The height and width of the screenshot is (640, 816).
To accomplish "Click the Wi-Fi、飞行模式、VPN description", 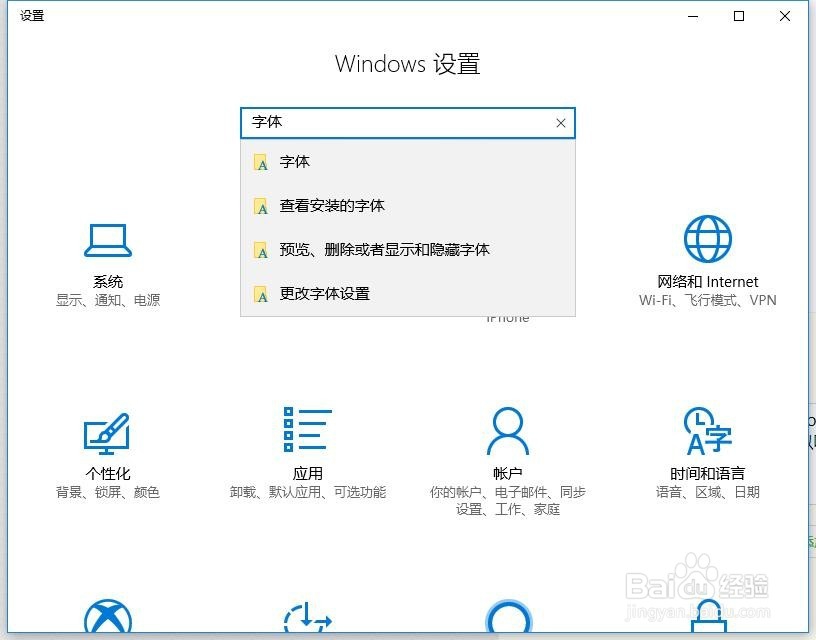I will (x=707, y=300).
